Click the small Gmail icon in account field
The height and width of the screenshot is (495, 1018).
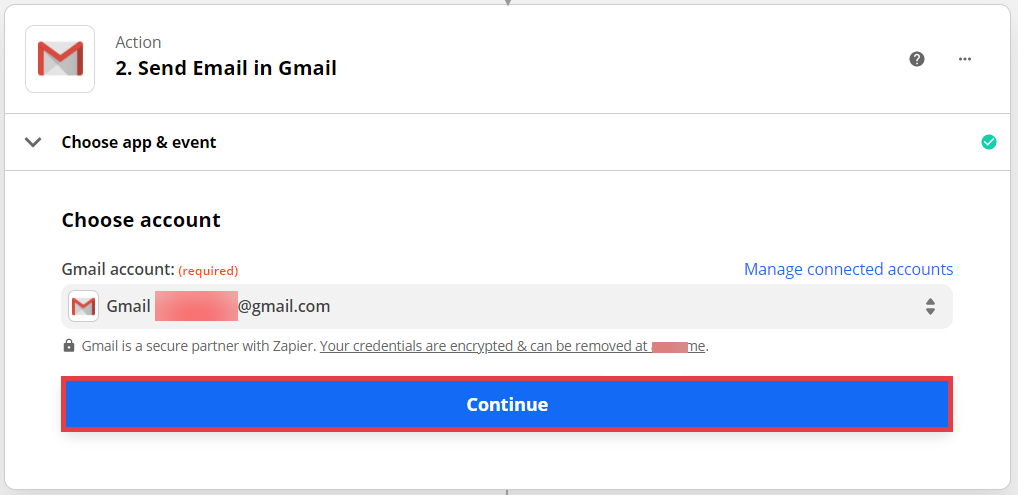point(83,306)
